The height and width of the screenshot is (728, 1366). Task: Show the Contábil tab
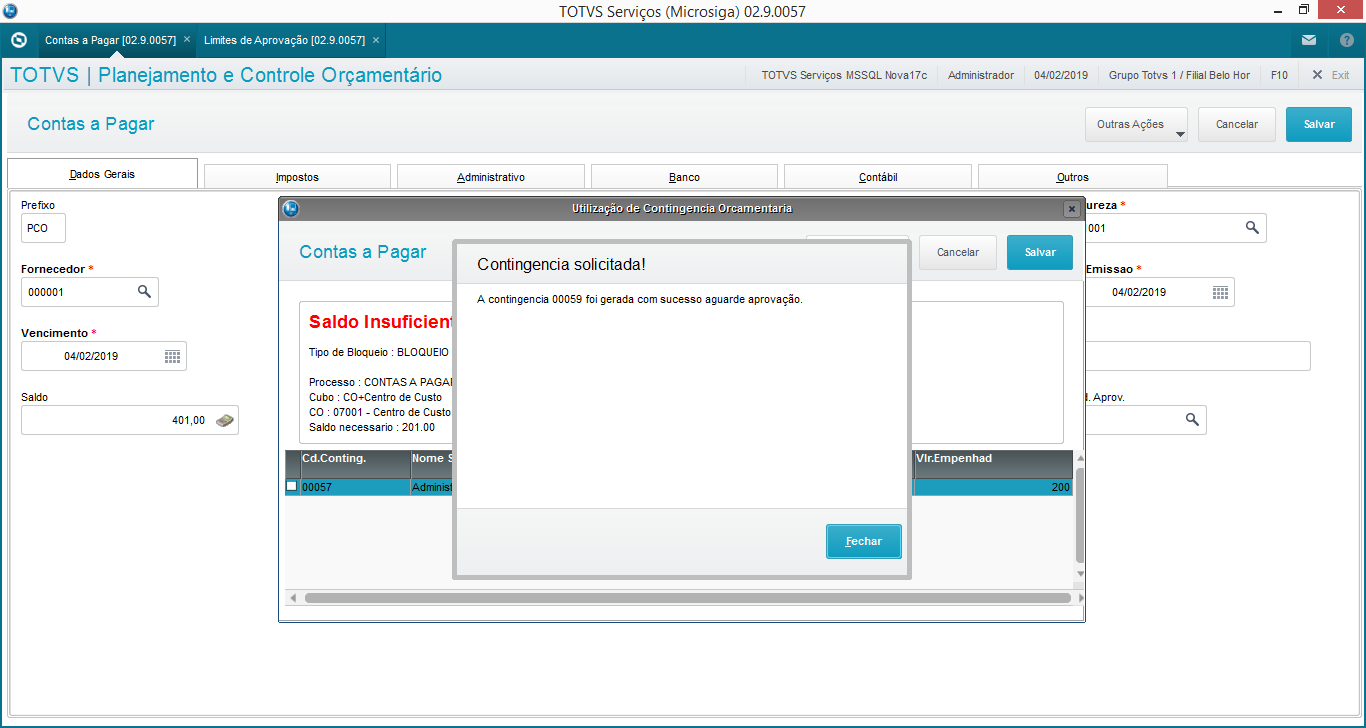[x=878, y=177]
